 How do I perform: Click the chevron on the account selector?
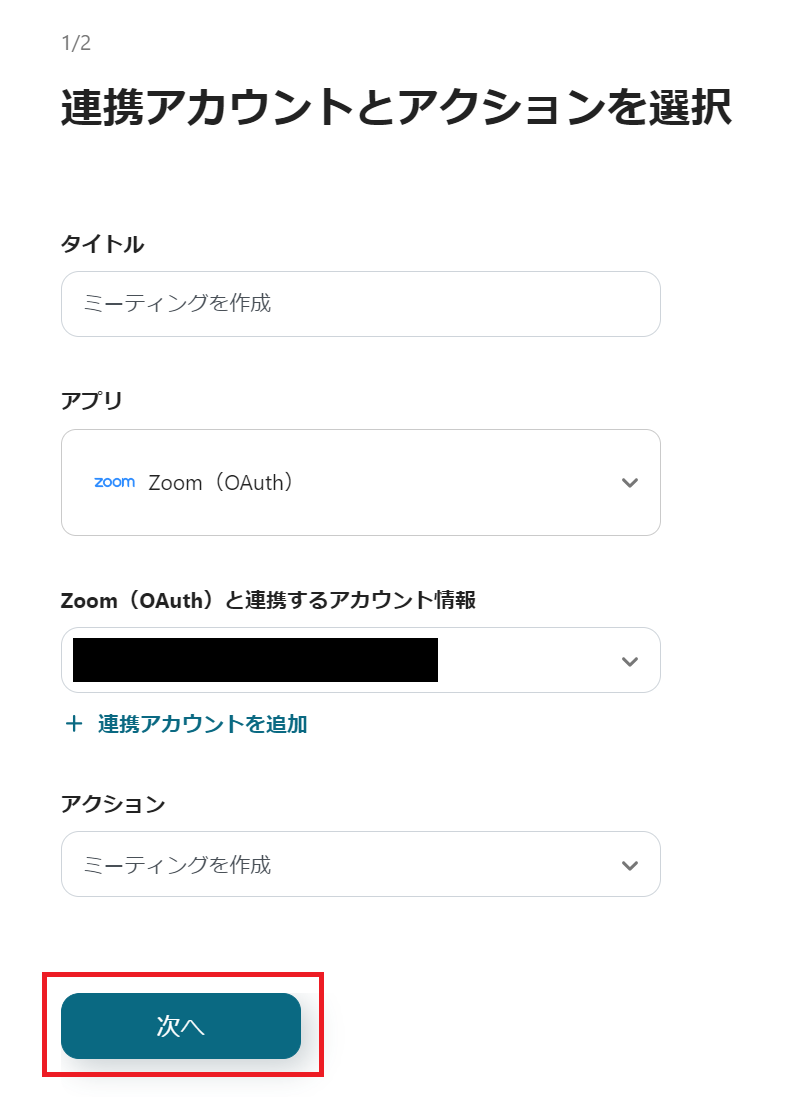(x=630, y=660)
